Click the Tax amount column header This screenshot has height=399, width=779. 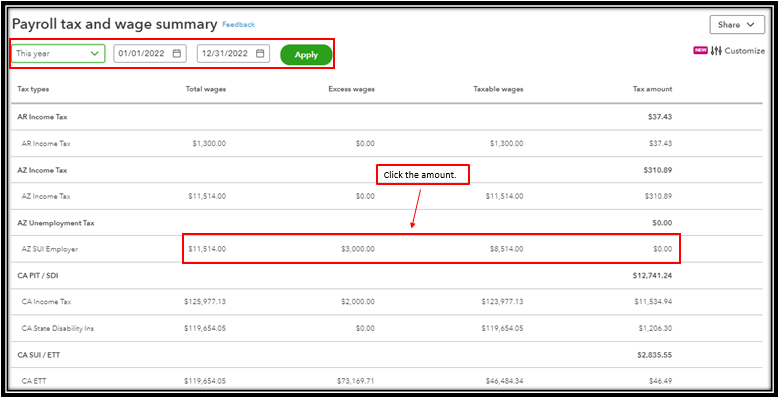point(652,89)
